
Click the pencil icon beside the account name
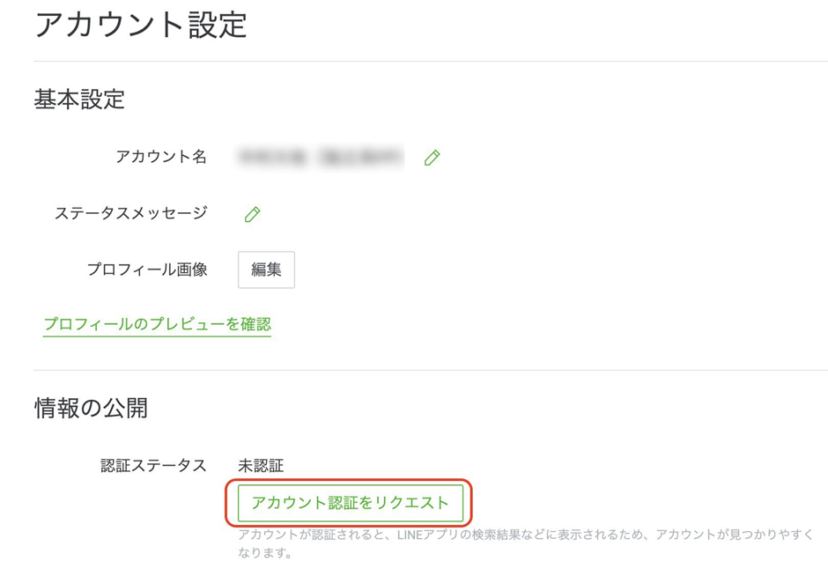432,158
